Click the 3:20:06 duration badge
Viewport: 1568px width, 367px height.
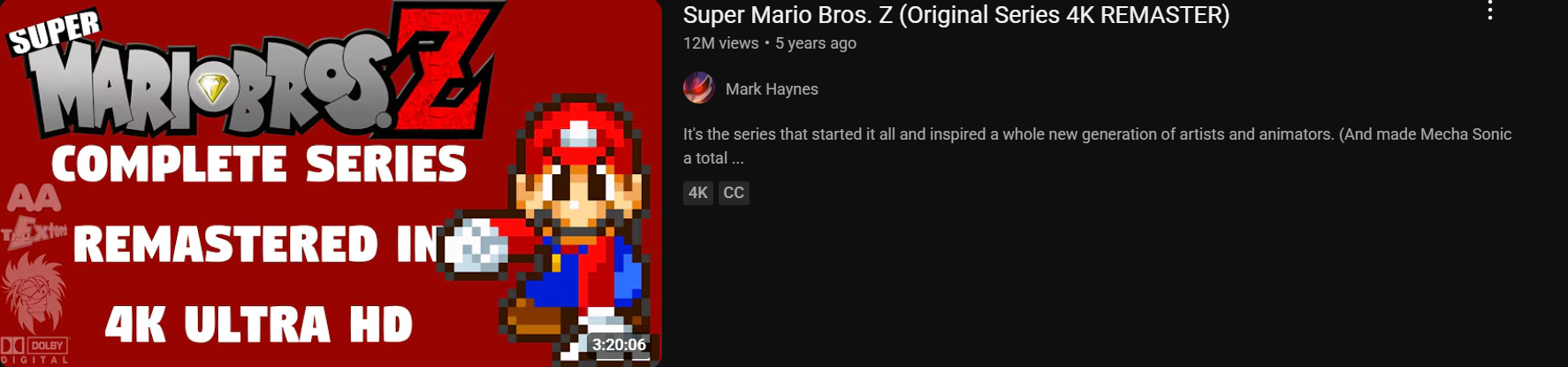(x=619, y=344)
